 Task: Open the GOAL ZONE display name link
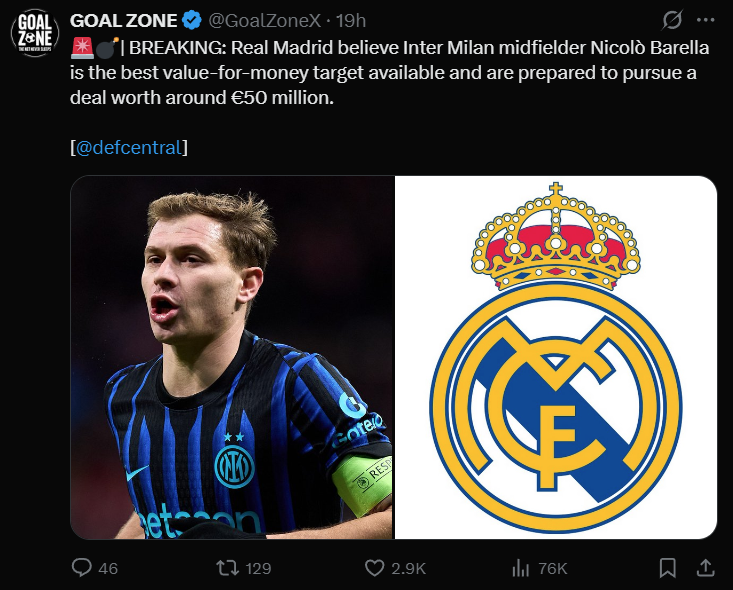[x=123, y=20]
